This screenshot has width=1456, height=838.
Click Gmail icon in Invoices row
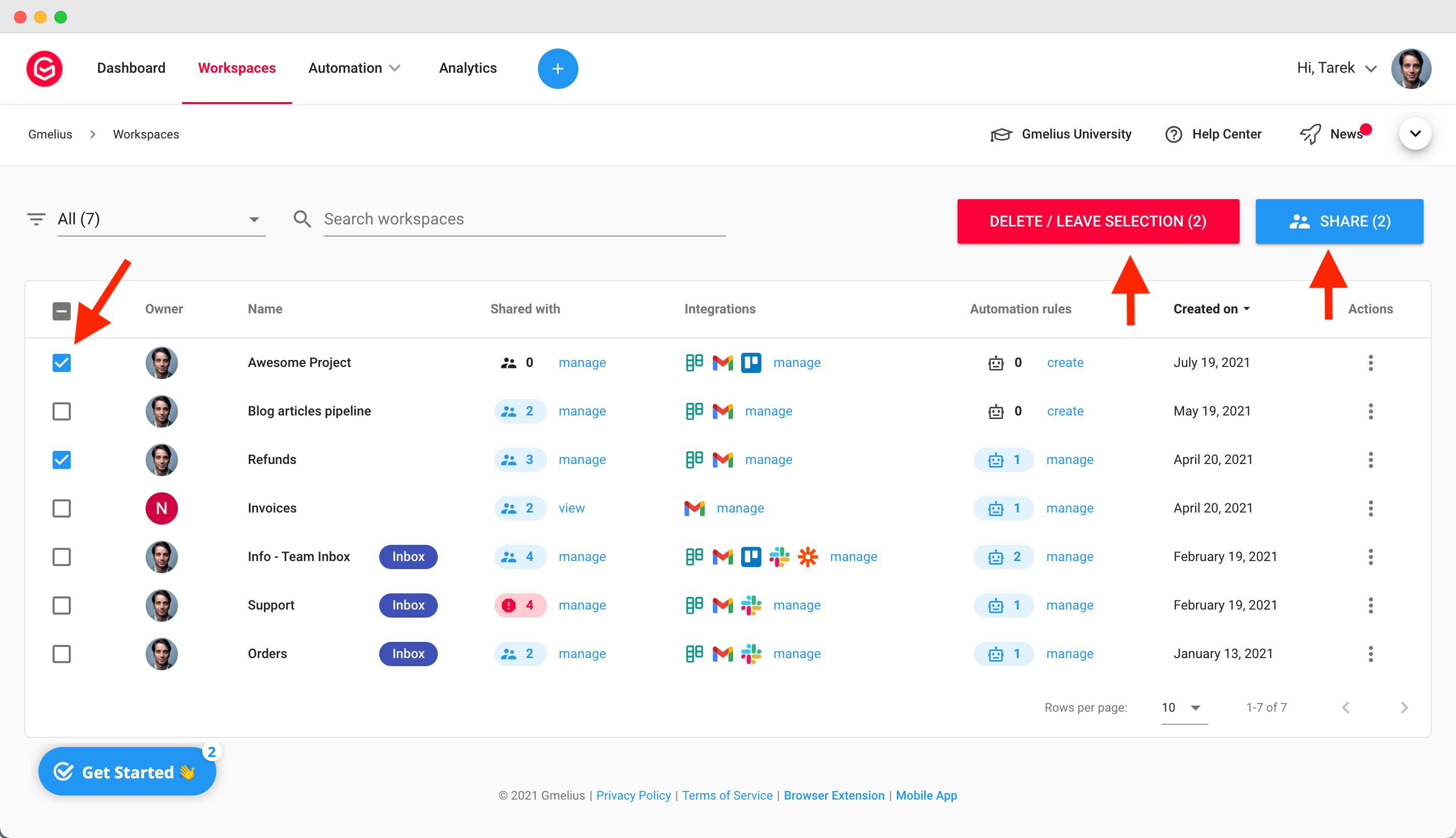click(694, 508)
